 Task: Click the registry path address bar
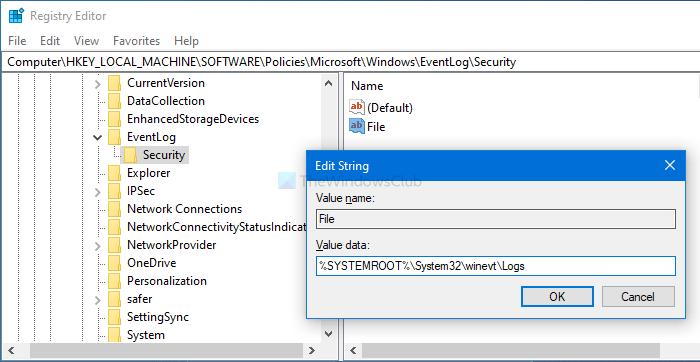350,62
